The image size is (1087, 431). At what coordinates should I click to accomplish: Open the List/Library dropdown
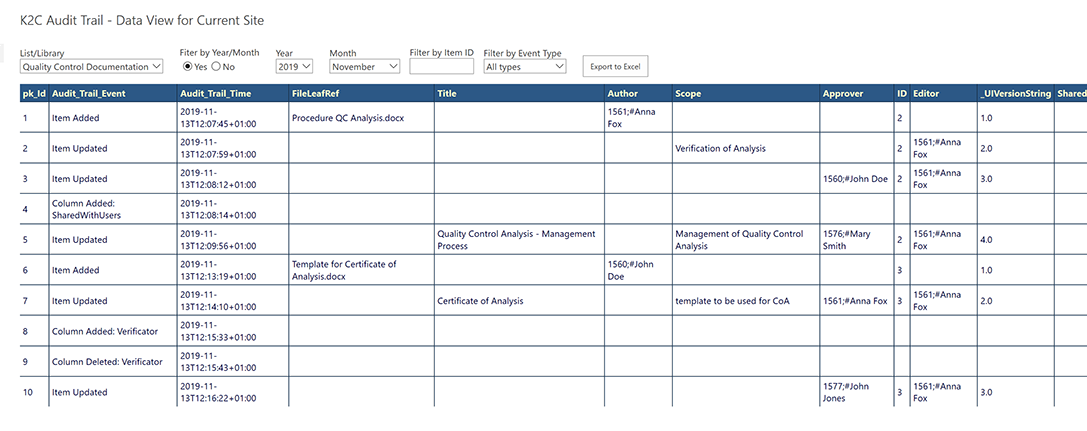tap(92, 67)
